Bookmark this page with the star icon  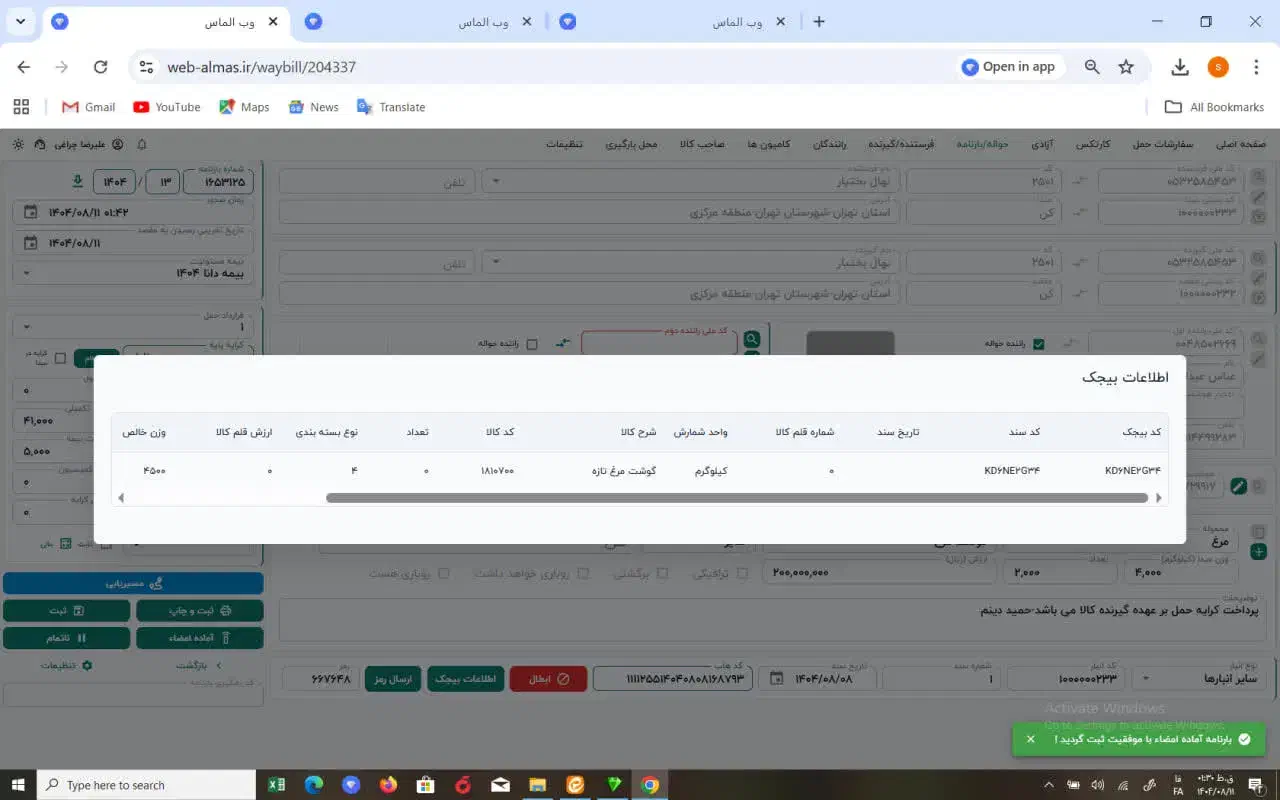pos(1126,67)
